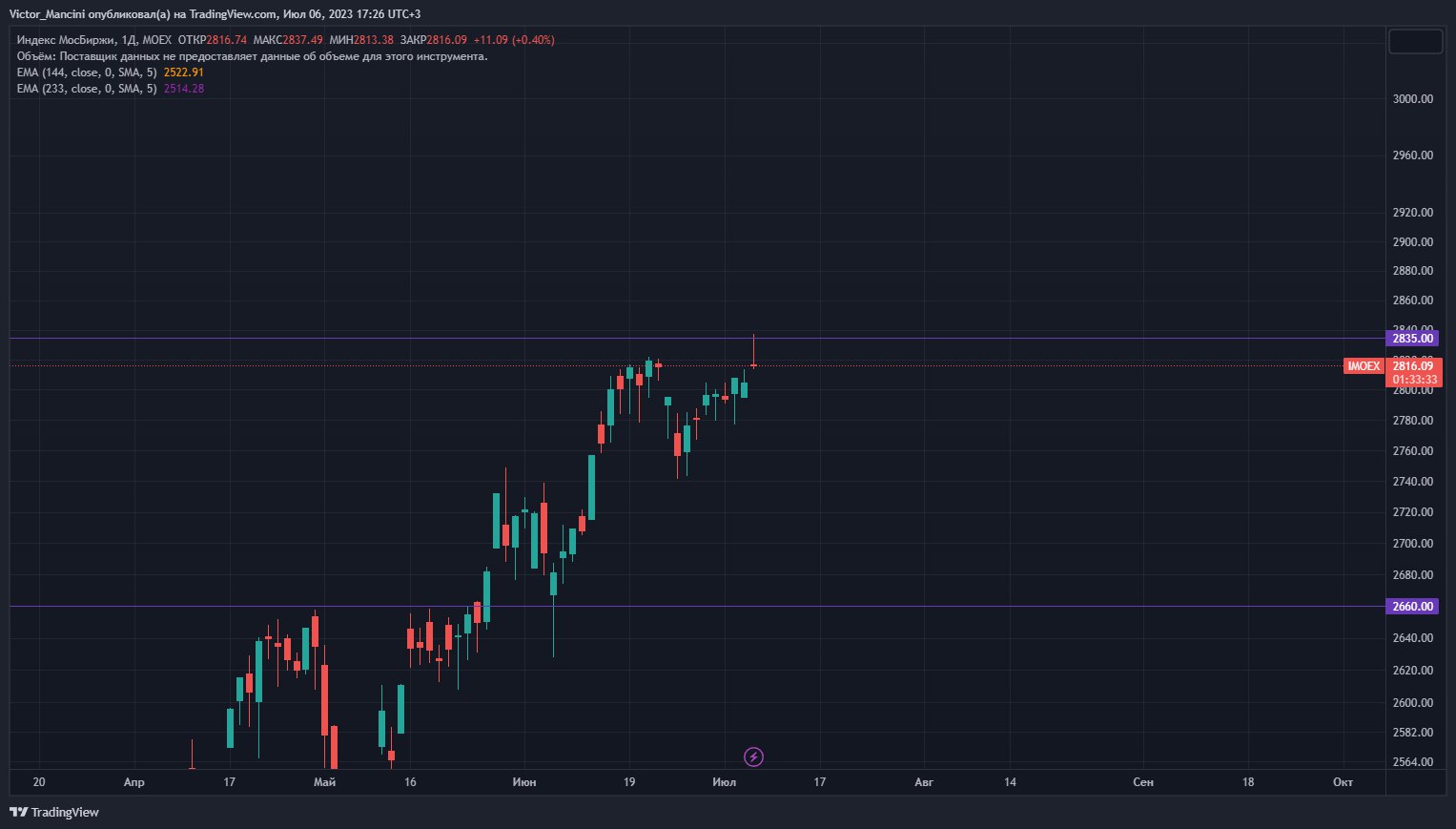Click the lightning bolt event marker
This screenshot has width=1456, height=829.
[753, 757]
